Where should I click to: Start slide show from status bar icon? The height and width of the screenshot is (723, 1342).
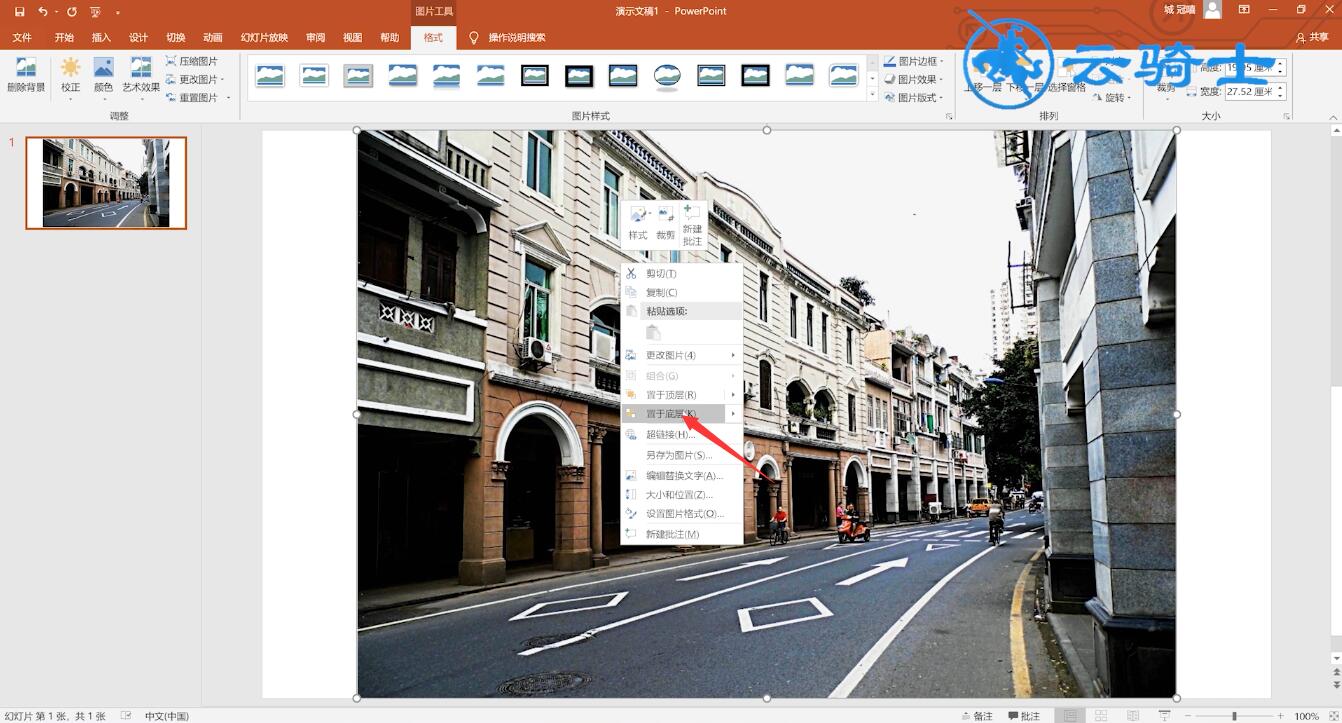click(x=1164, y=716)
